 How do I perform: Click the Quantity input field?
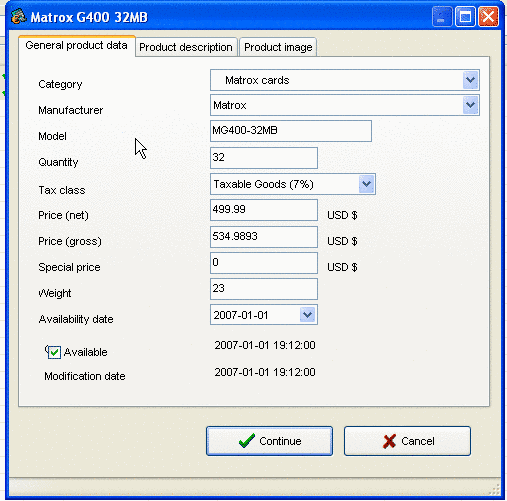[x=264, y=158]
